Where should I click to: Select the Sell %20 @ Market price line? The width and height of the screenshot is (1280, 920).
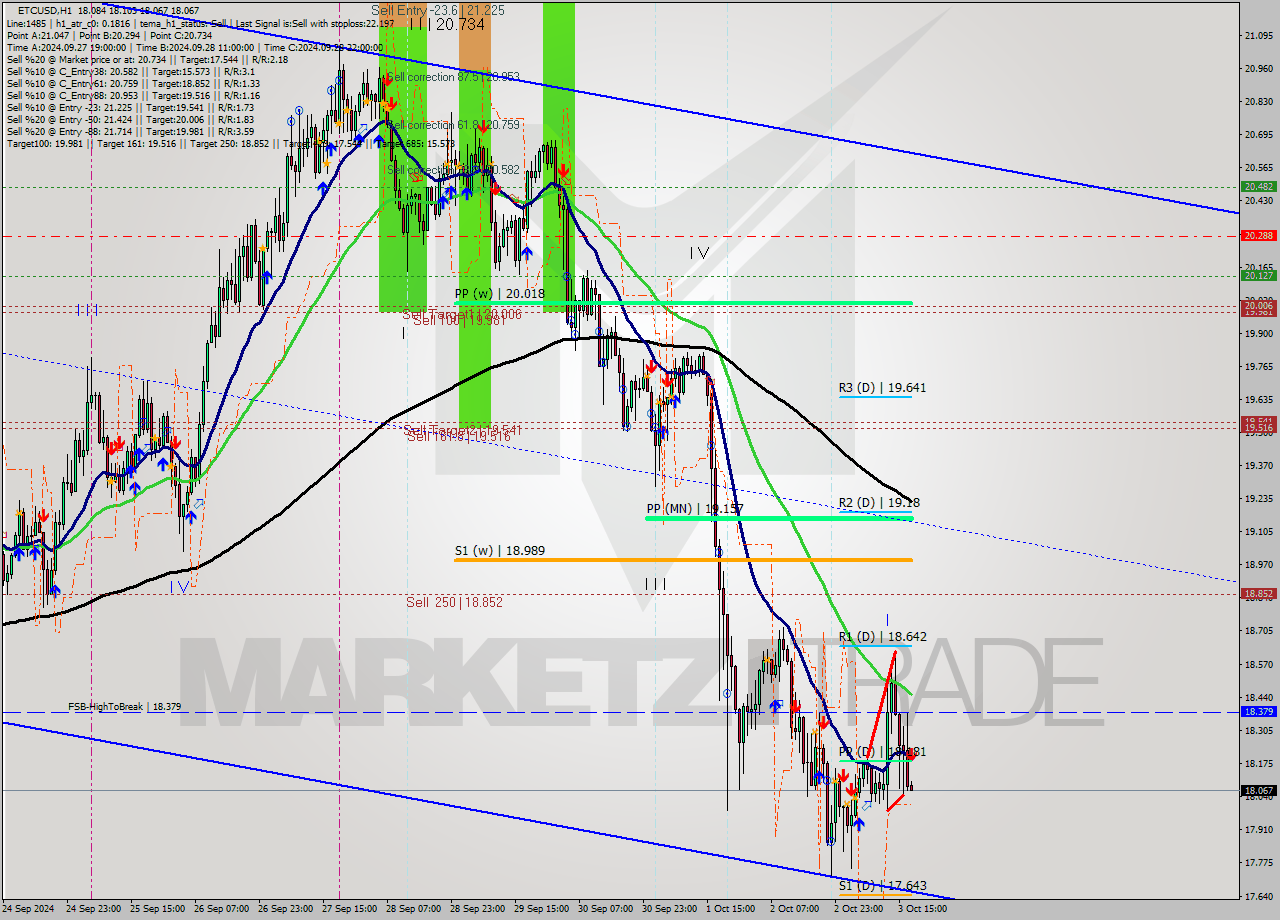(147, 60)
